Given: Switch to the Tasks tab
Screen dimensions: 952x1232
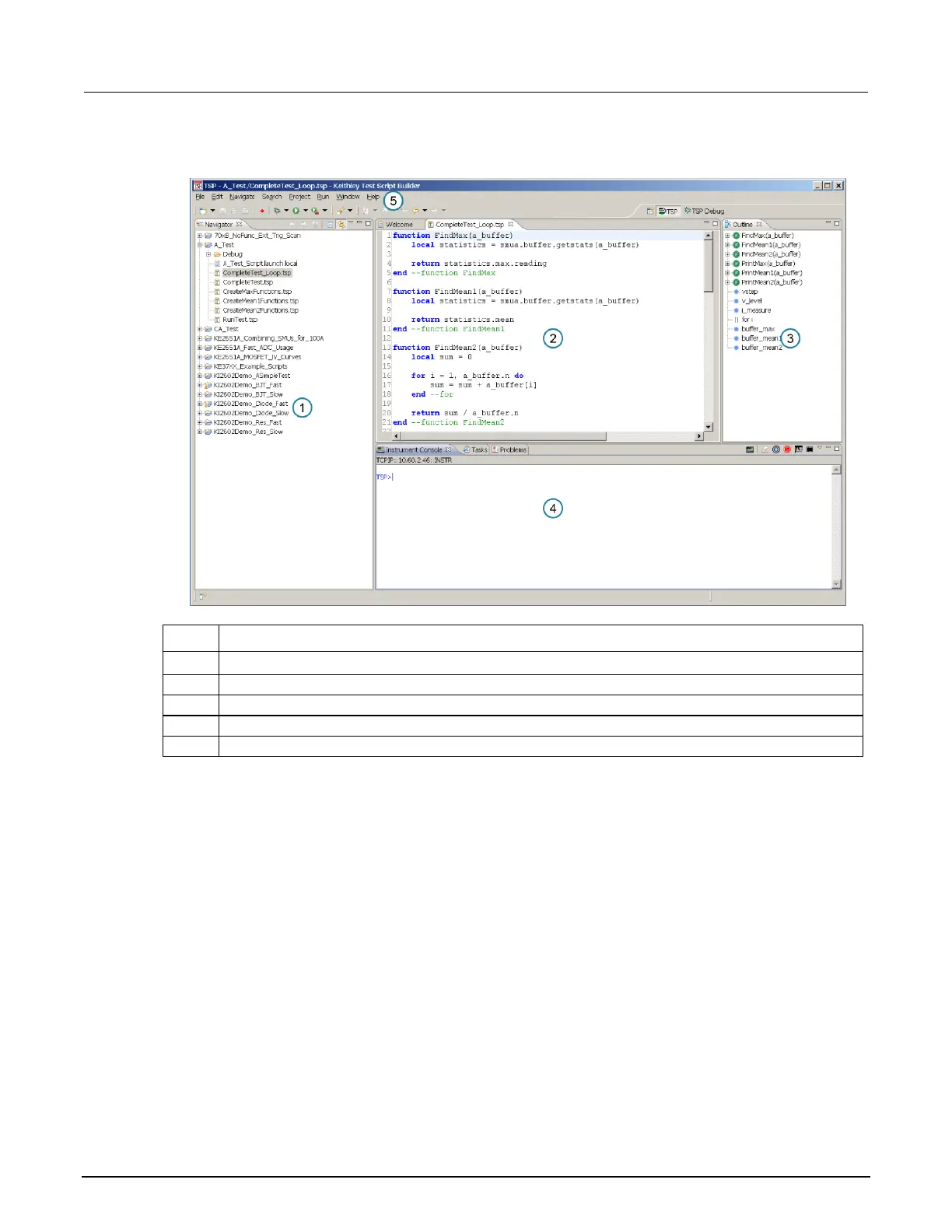Looking at the screenshot, I should pyautogui.click(x=475, y=450).
